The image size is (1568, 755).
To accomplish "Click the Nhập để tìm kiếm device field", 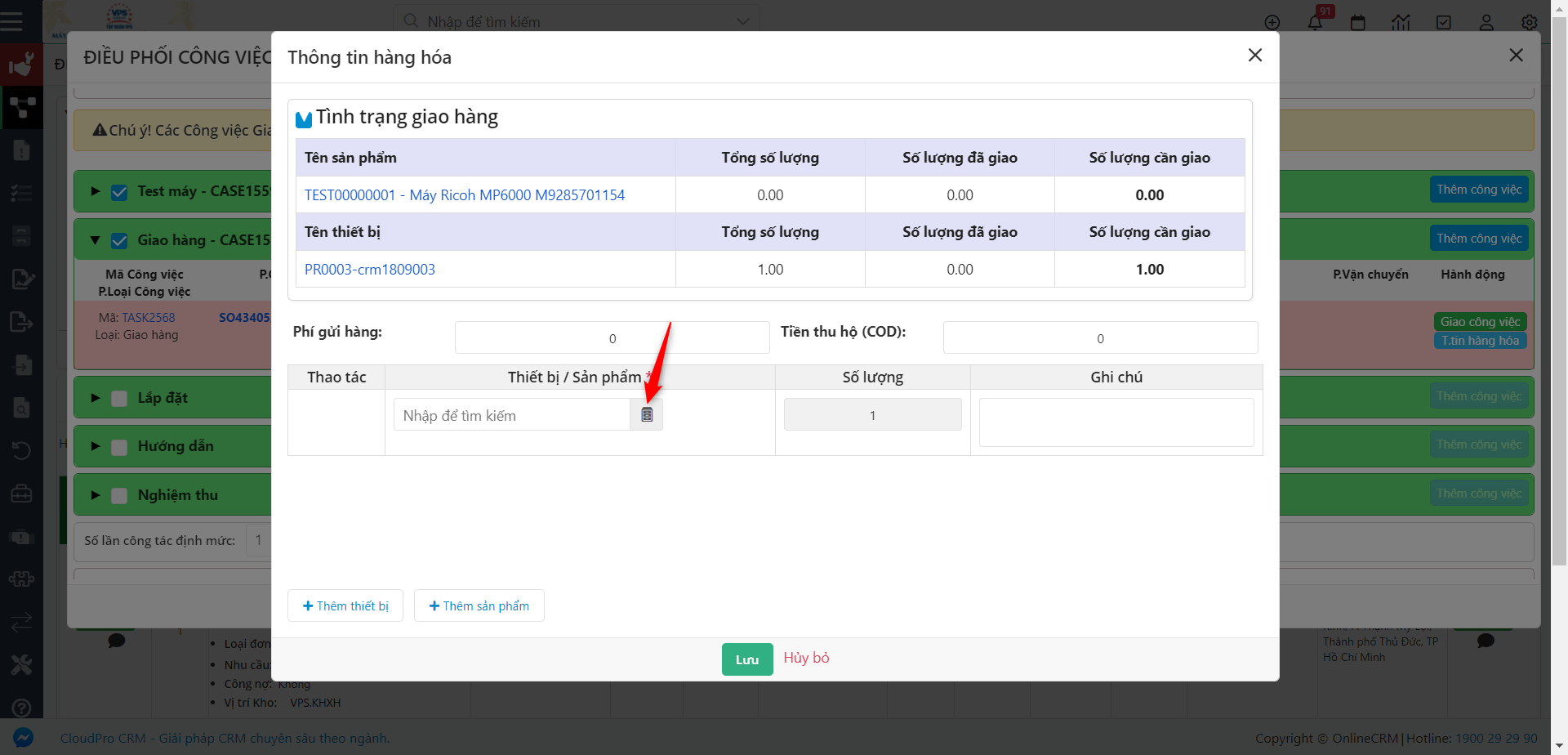I will point(512,415).
